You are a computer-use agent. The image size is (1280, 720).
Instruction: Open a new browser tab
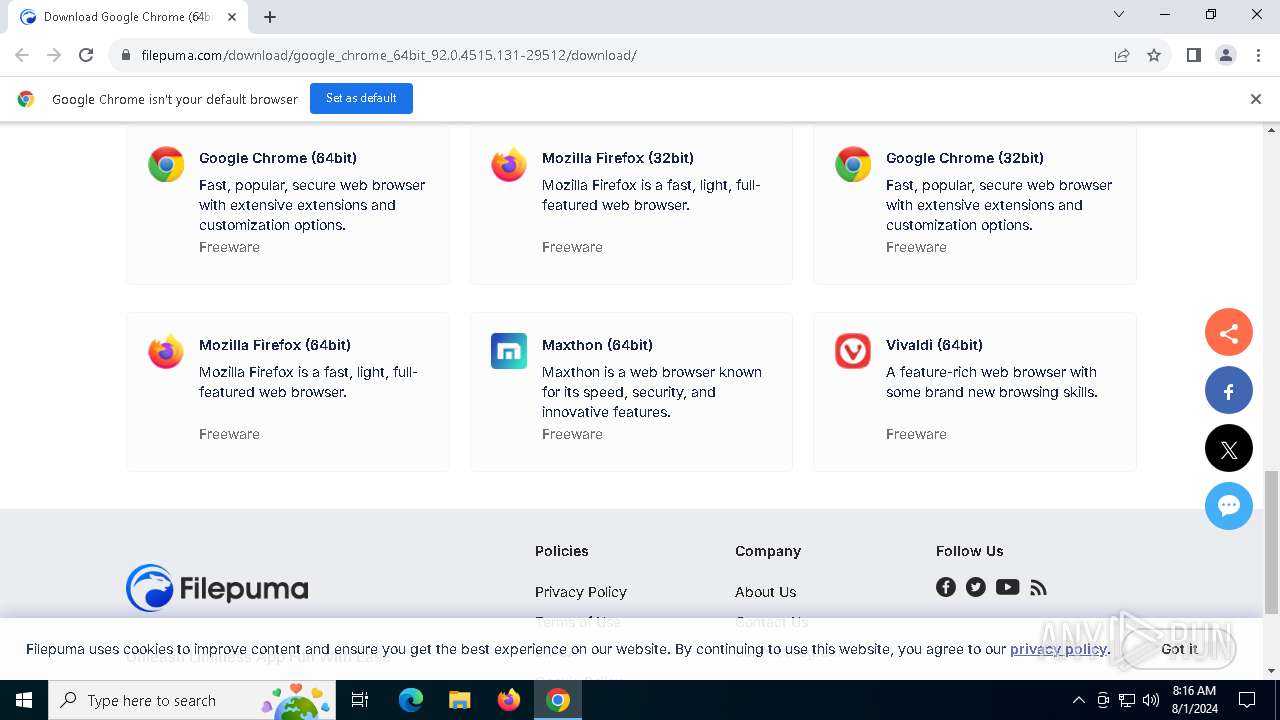pyautogui.click(x=270, y=17)
